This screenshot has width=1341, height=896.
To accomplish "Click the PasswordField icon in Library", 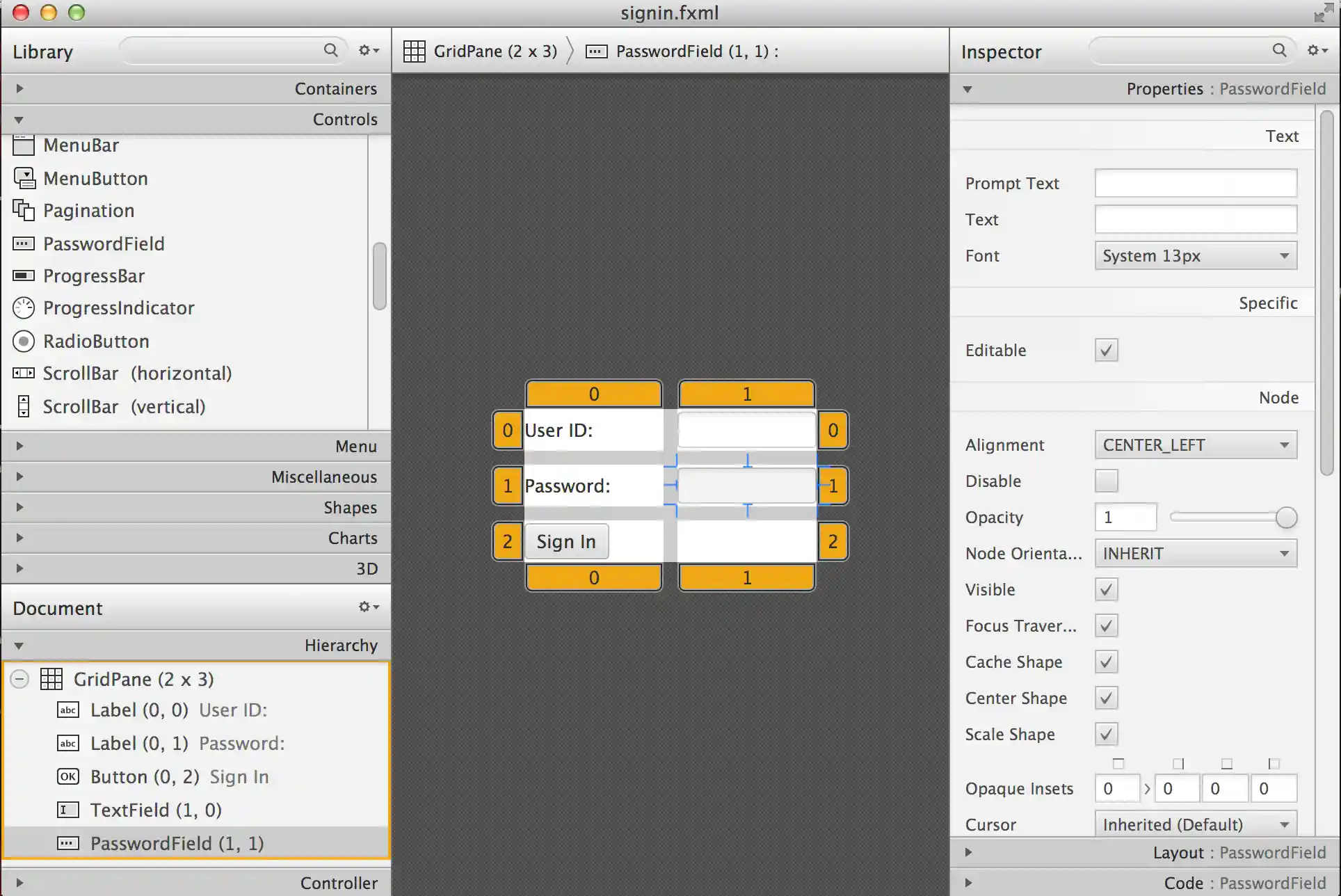I will 24,243.
